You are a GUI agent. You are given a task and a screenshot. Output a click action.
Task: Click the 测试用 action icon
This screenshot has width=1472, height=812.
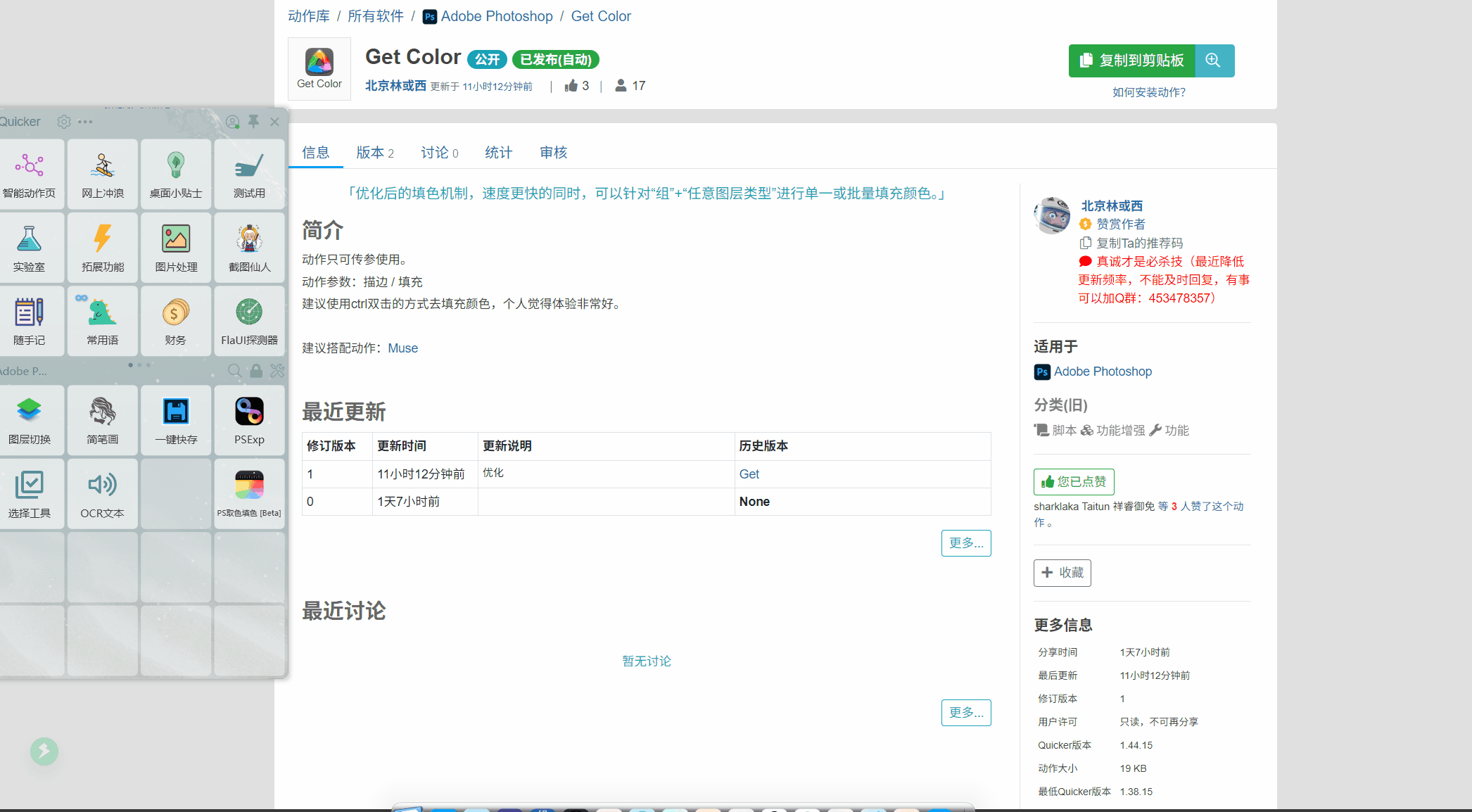click(249, 174)
